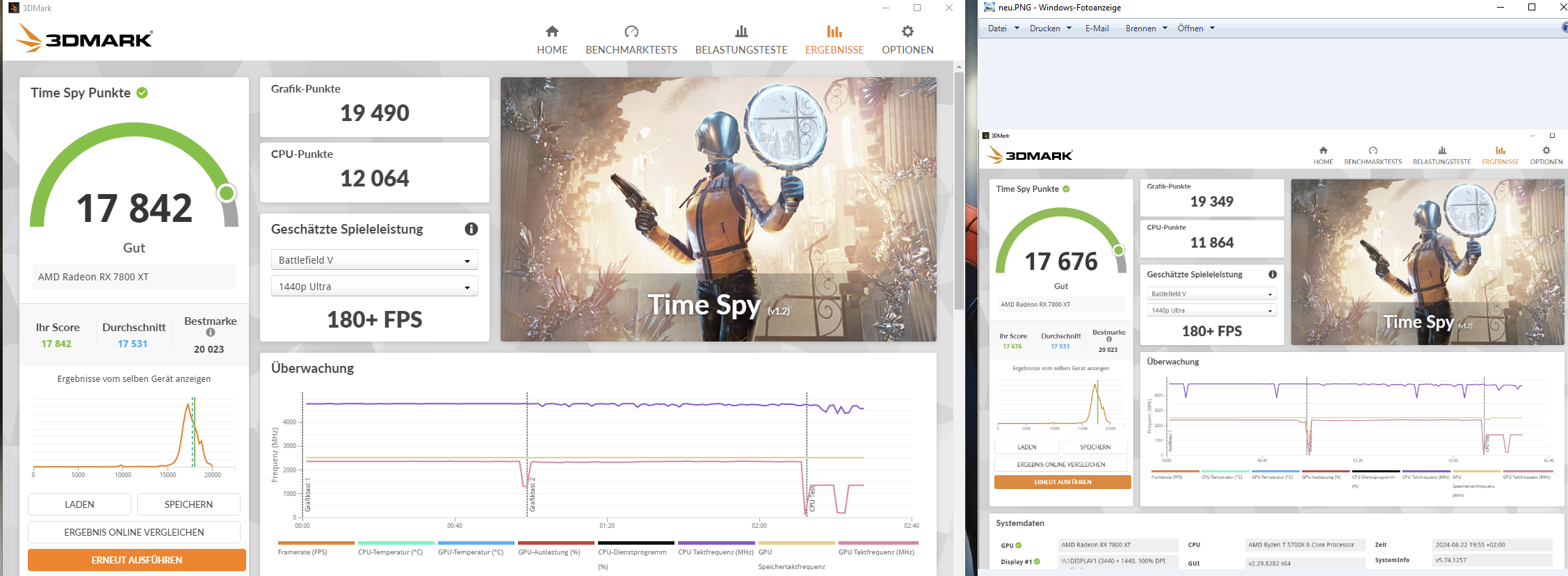Click the green checkmark beside Time Spy Punkte
Screen dimensions: 1568x576
(142, 93)
